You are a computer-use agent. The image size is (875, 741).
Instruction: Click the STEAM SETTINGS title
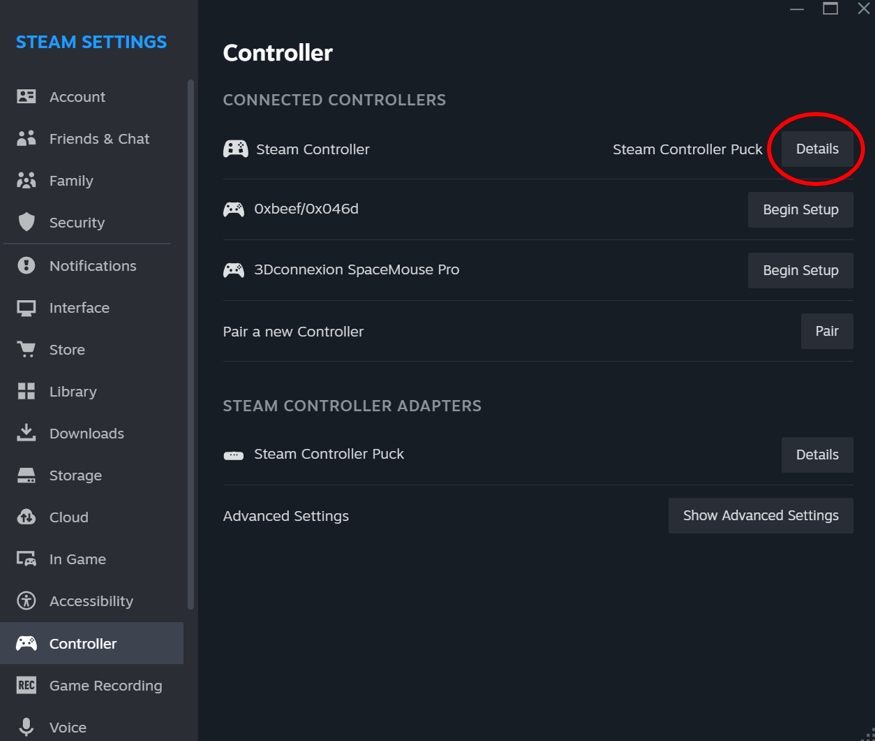(91, 42)
